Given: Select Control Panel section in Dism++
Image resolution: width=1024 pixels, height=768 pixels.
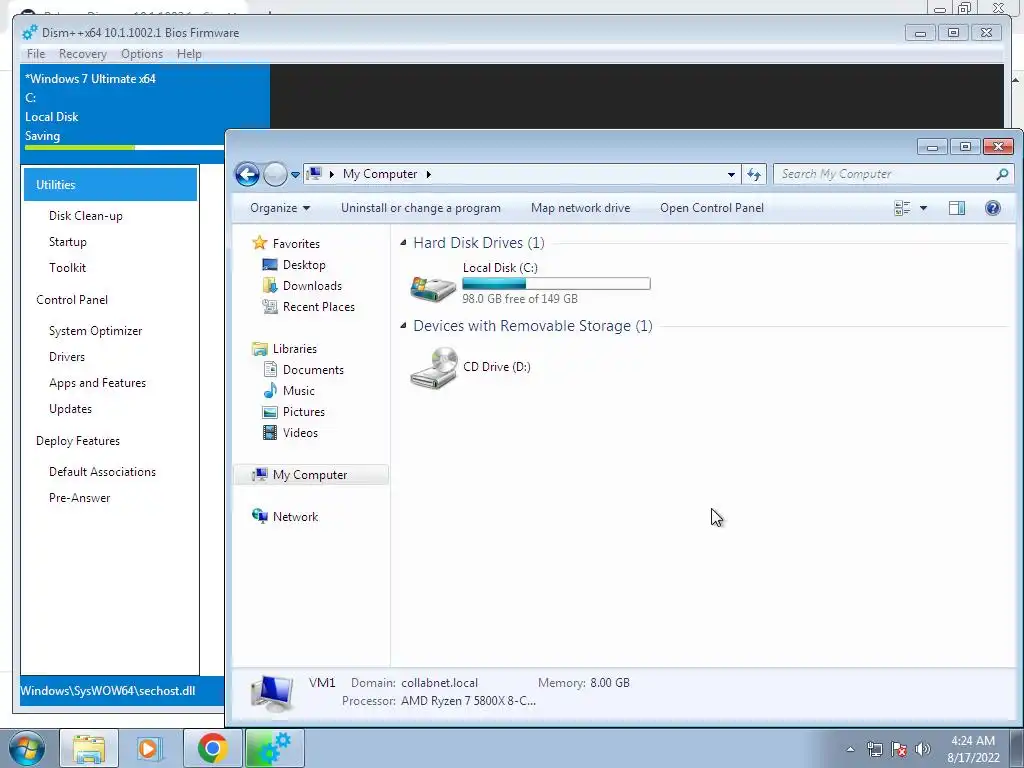Looking at the screenshot, I should 72,300.
